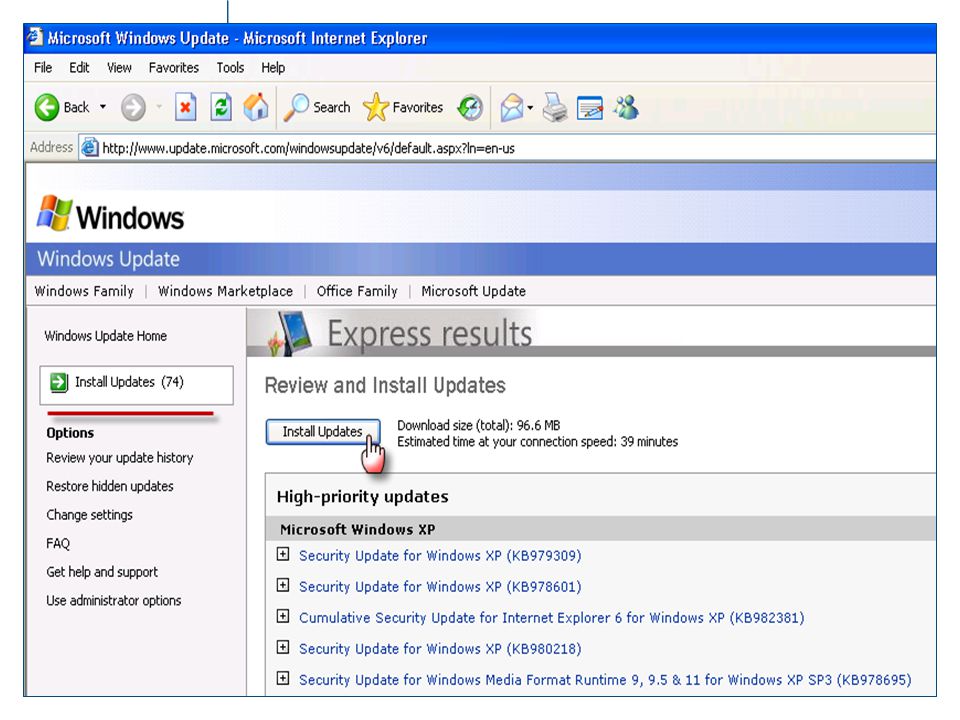This screenshot has height=720, width=960.
Task: Click green arrow icon beside Install Updates (74)
Action: (x=59, y=382)
